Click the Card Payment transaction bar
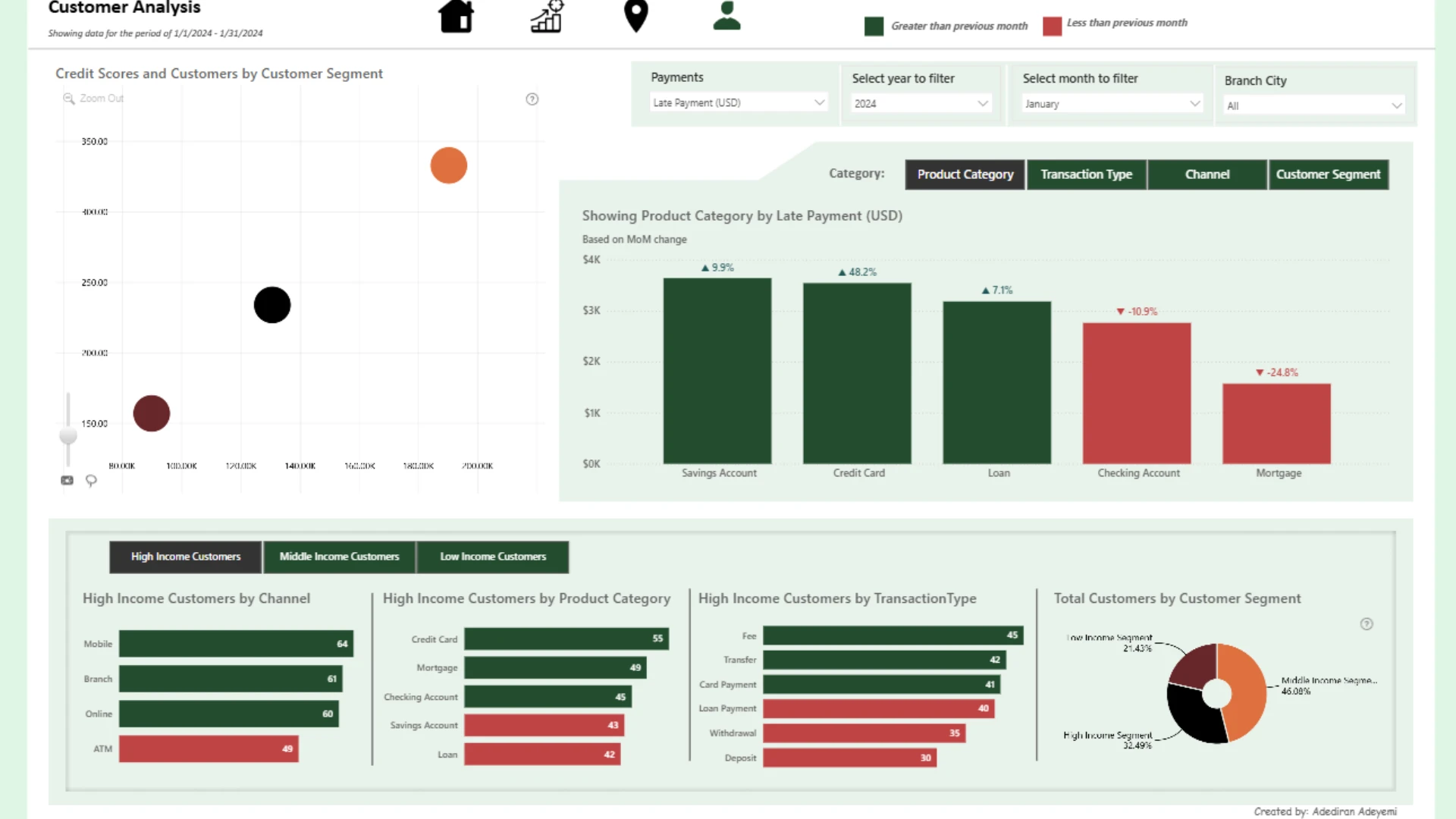 pyautogui.click(x=882, y=684)
